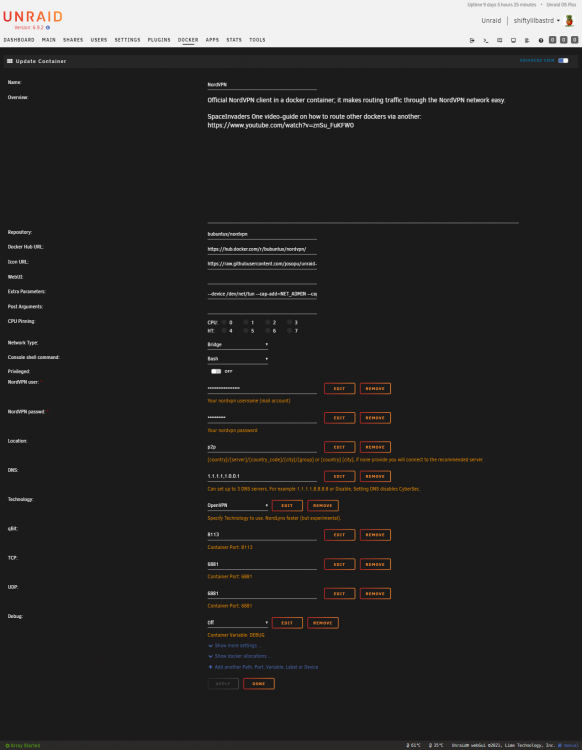Click Edit for NordVPN user

(340, 388)
